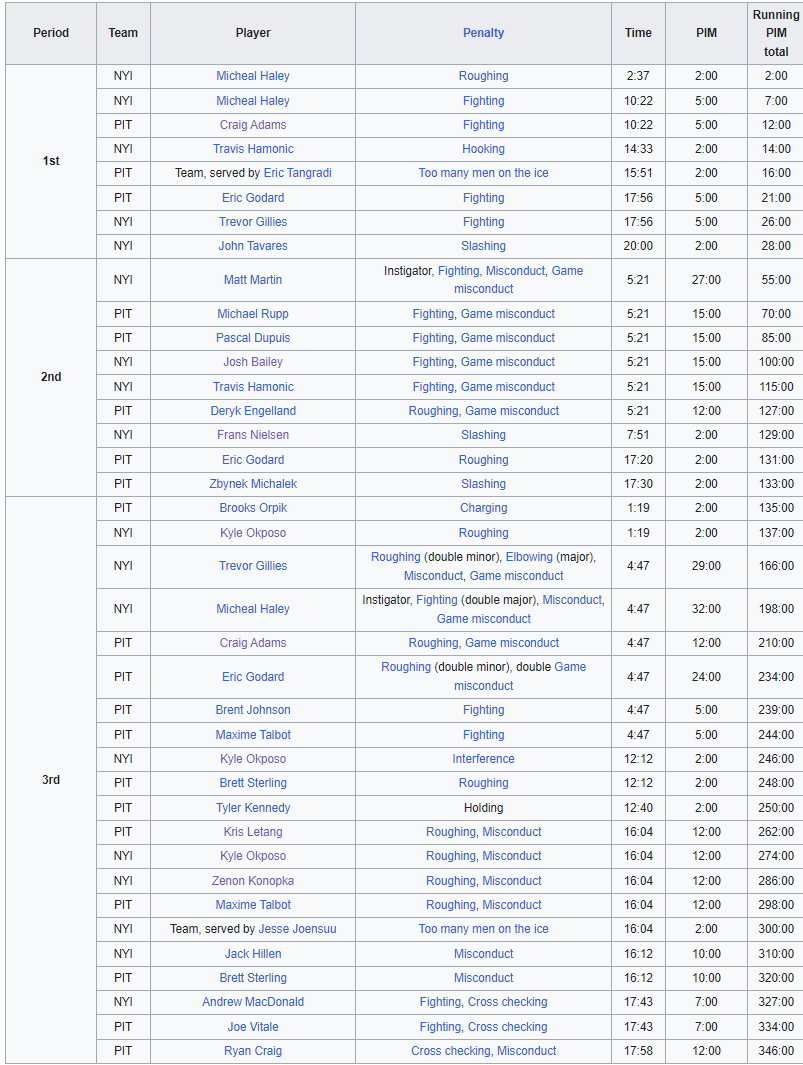Open the Jack Hillen player link
The height and width of the screenshot is (1065, 803).
pos(253,954)
